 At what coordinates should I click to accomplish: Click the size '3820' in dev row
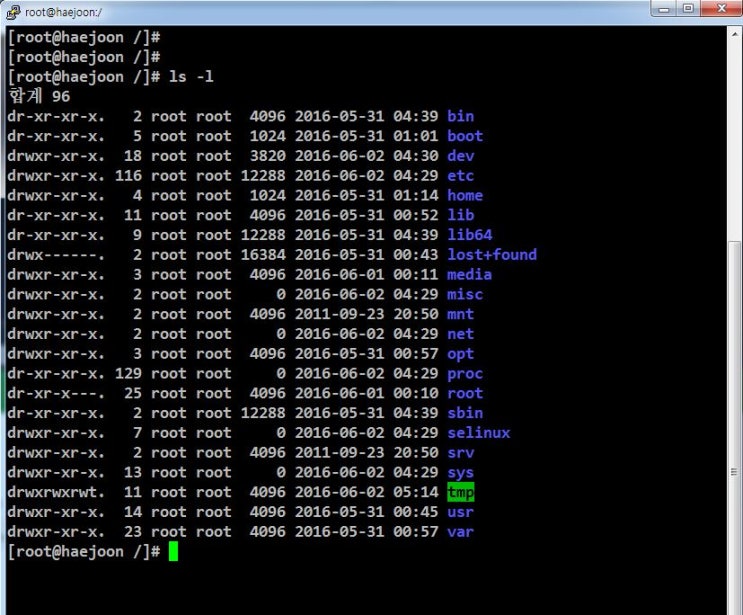click(268, 156)
